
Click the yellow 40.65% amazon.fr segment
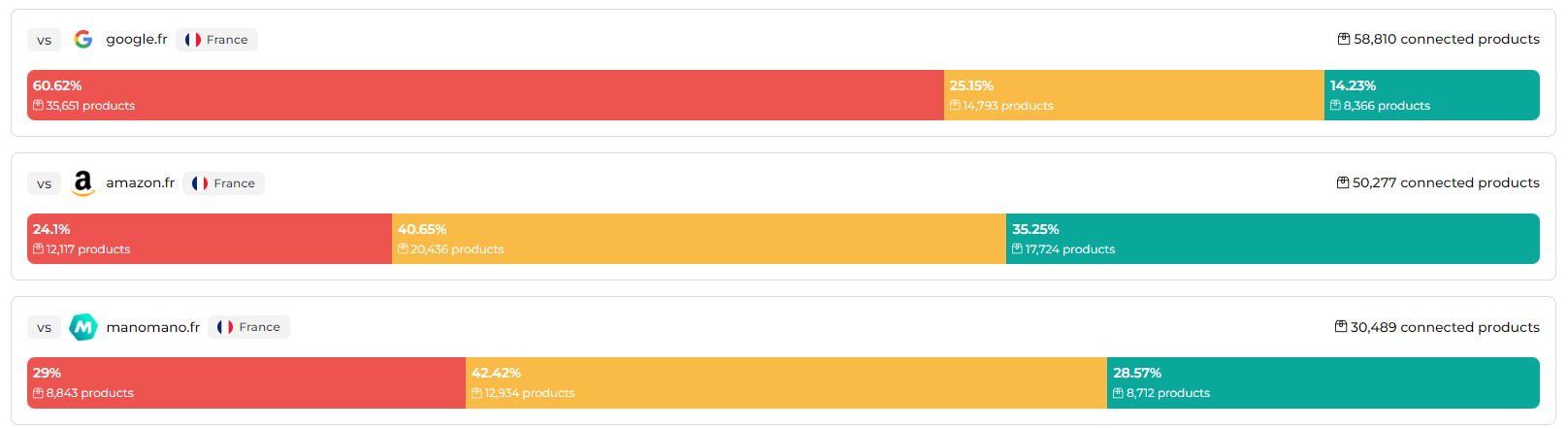coord(699,239)
